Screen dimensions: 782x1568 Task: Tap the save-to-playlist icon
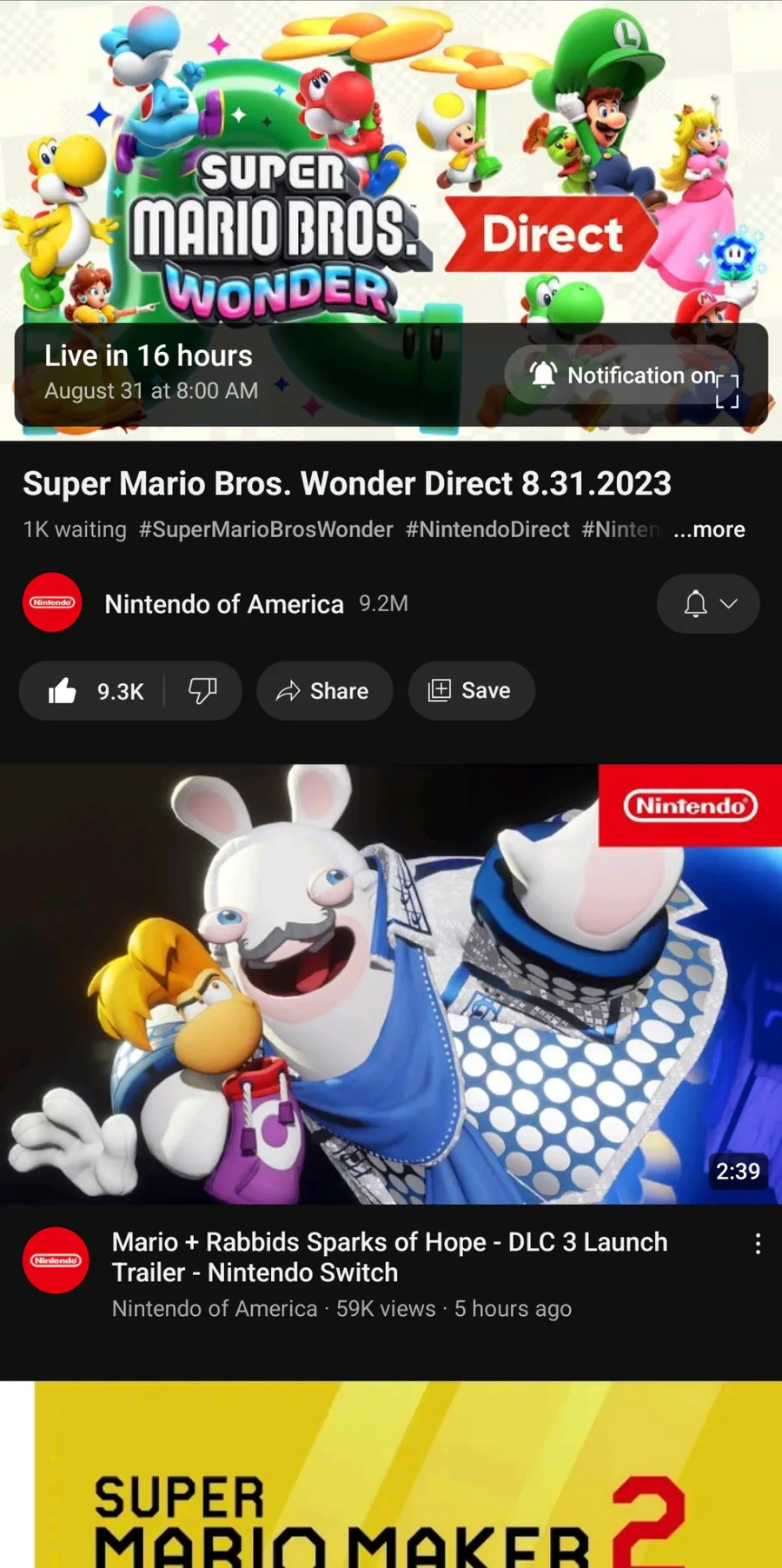click(x=440, y=691)
